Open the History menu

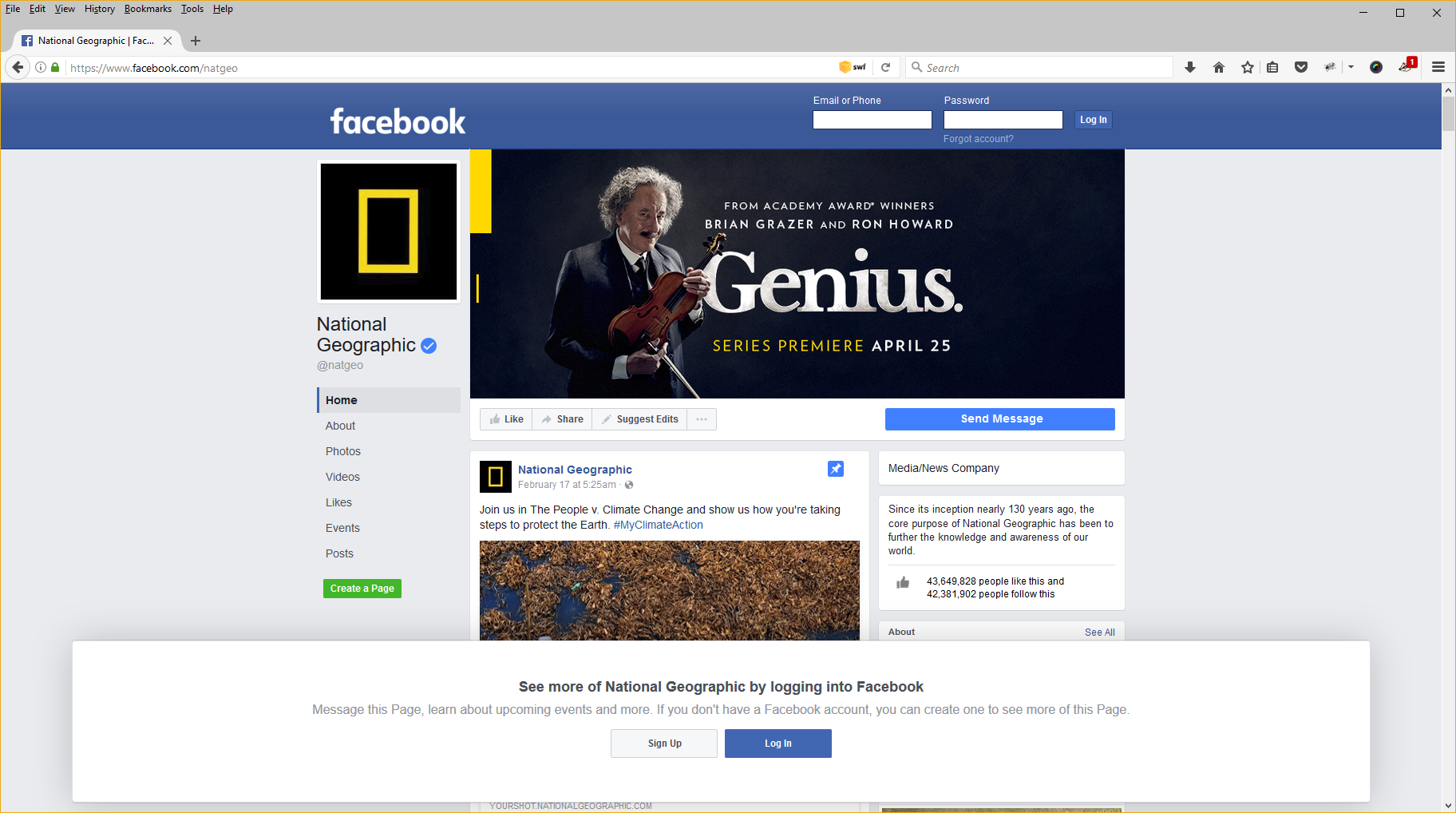point(100,9)
